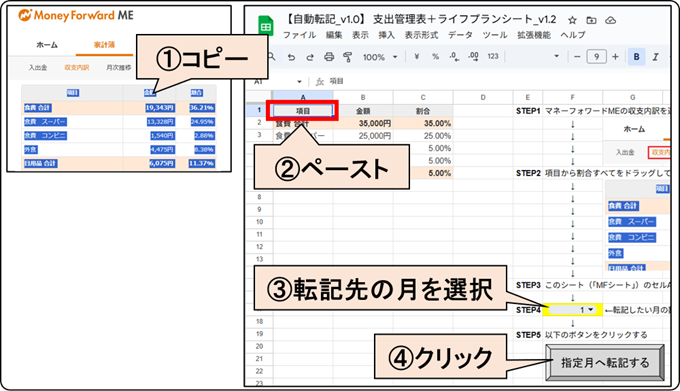
Task: Click 19,343円 in Money Forward table
Action: (x=160, y=108)
